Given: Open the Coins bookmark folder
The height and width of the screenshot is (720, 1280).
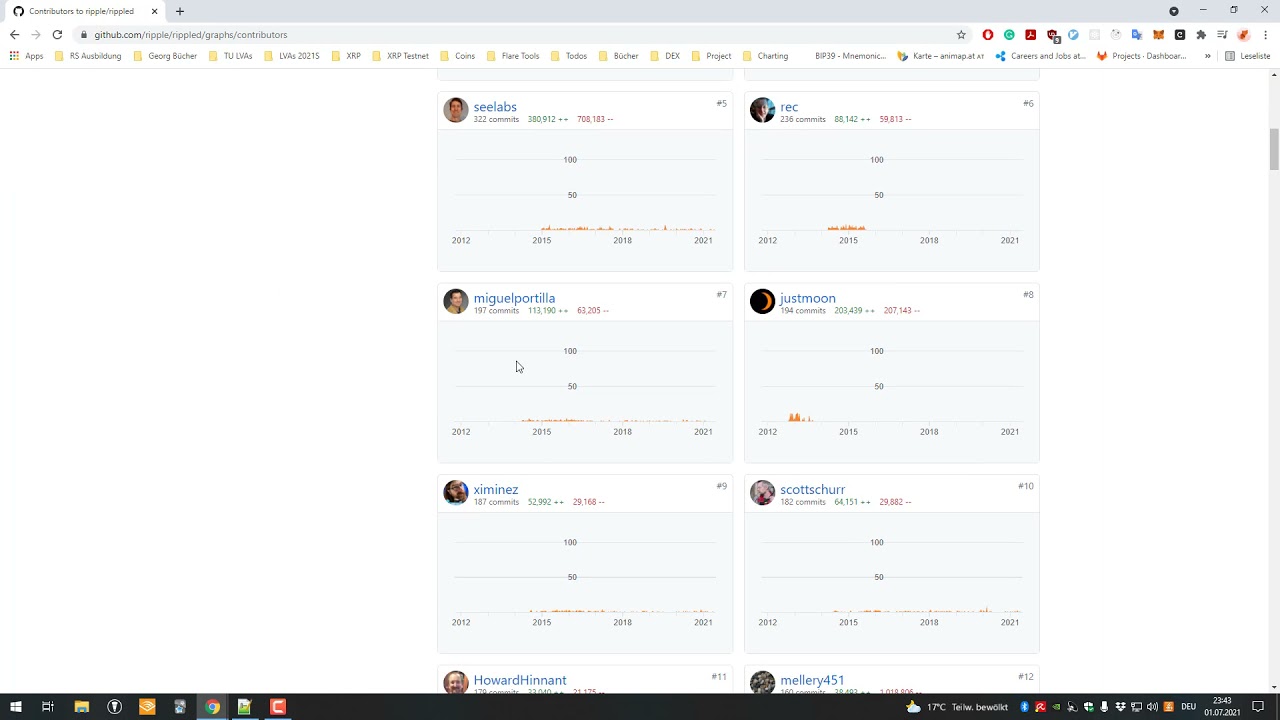Looking at the screenshot, I should (457, 56).
